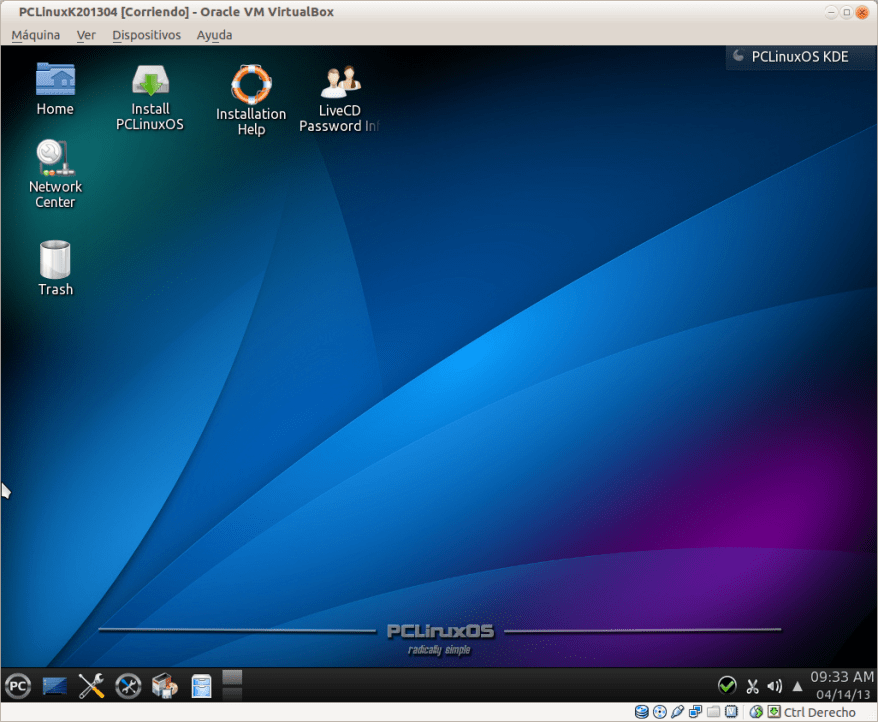Open the PC start menu launcher
This screenshot has height=722, width=878.
(x=18, y=686)
